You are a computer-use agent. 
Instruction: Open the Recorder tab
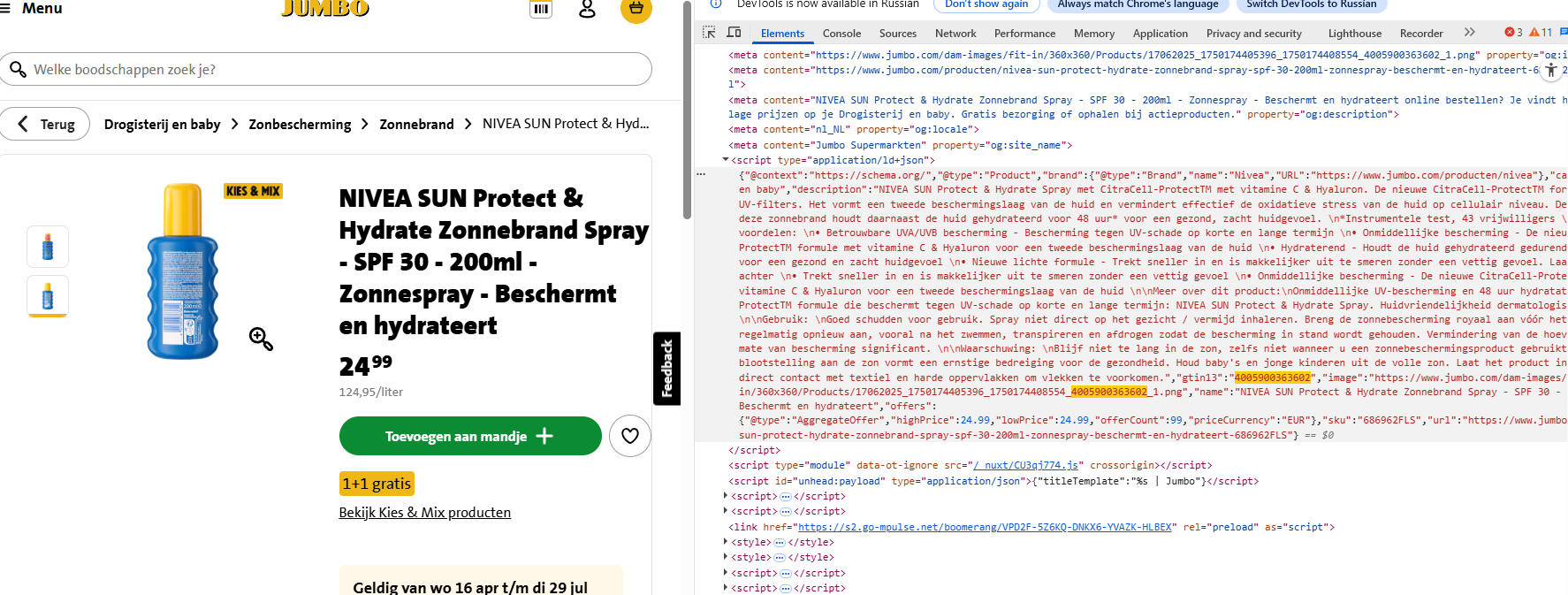pos(1421,34)
